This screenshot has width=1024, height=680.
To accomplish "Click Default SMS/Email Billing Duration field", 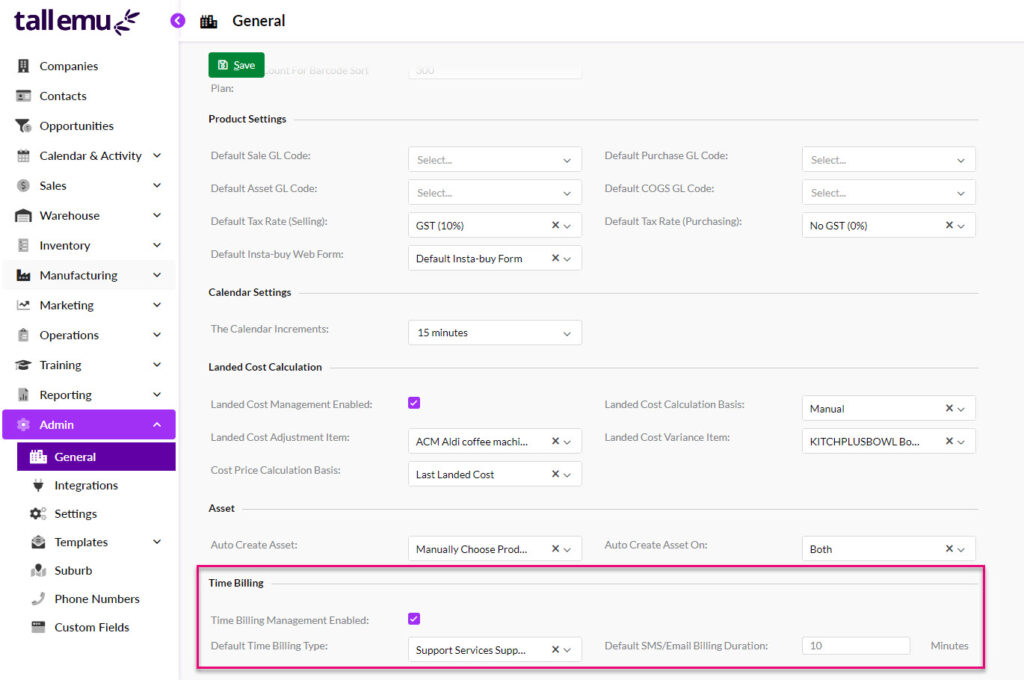I will 855,646.
